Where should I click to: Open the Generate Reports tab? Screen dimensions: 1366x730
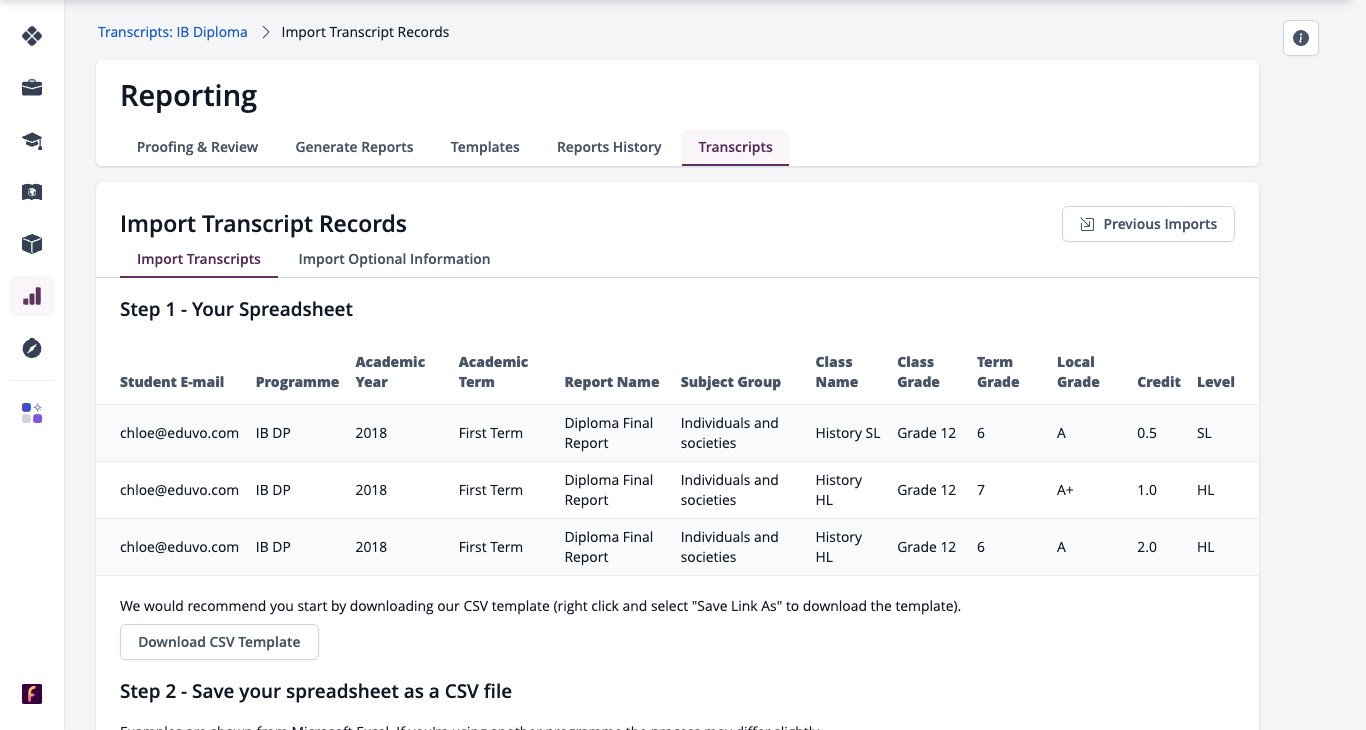click(x=354, y=147)
